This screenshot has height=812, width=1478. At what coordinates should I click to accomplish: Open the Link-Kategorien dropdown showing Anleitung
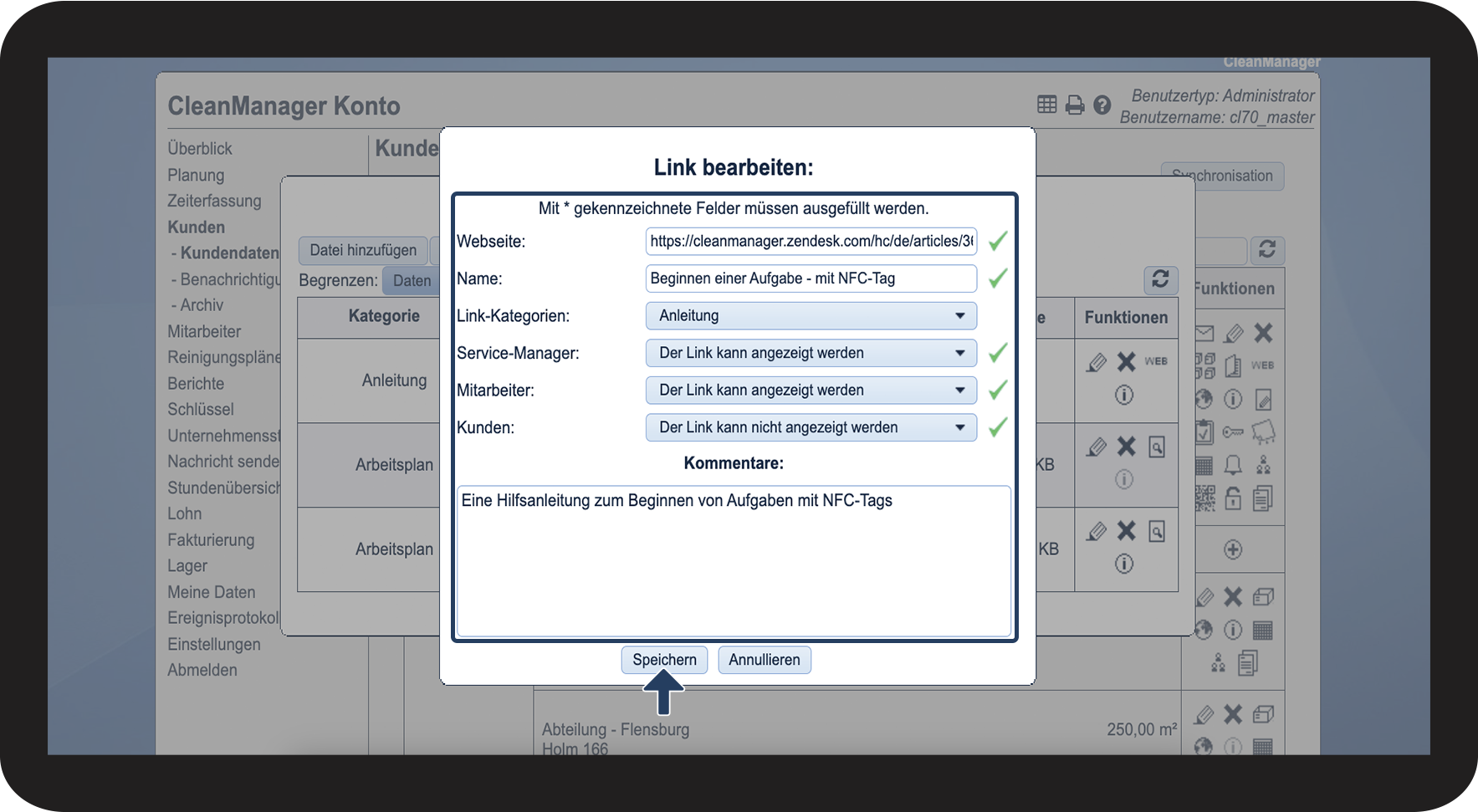coord(811,316)
